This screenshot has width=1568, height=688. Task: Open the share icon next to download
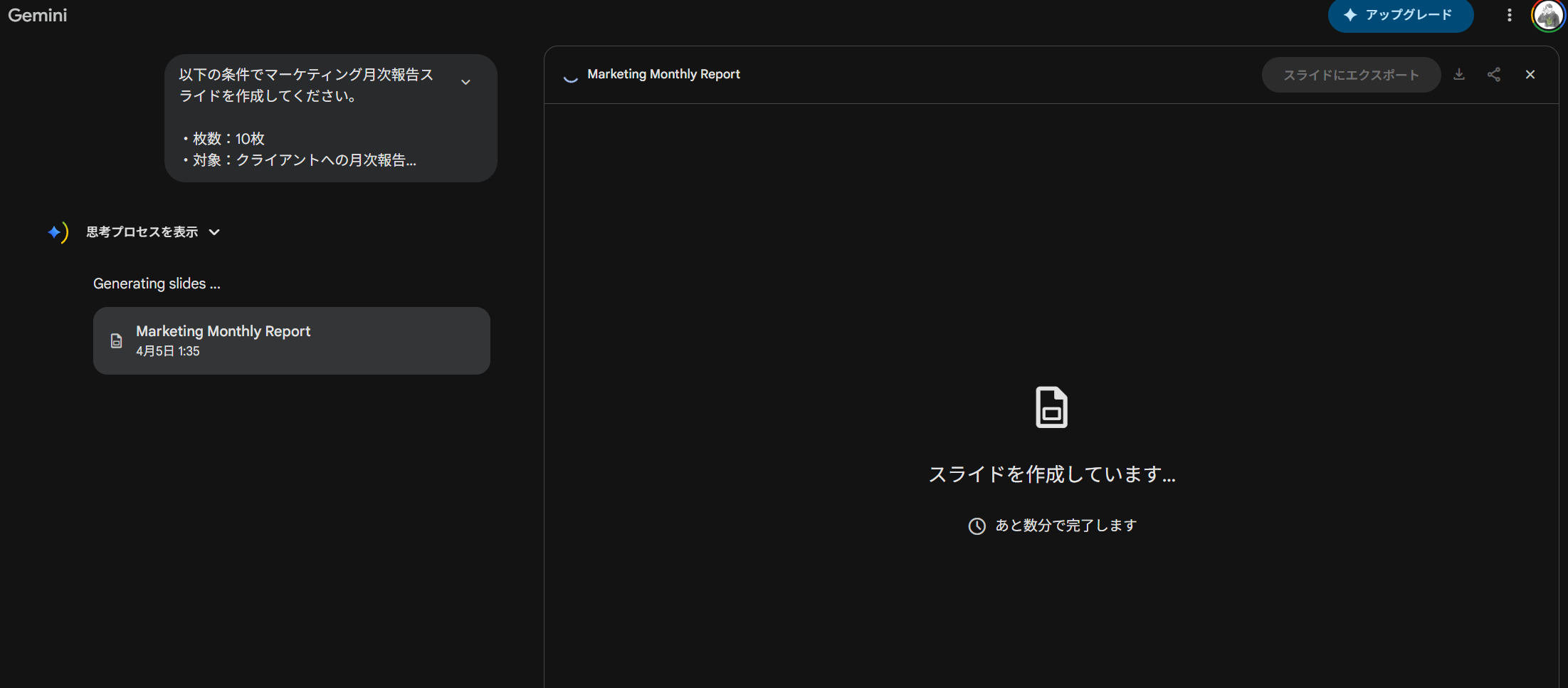[1494, 74]
